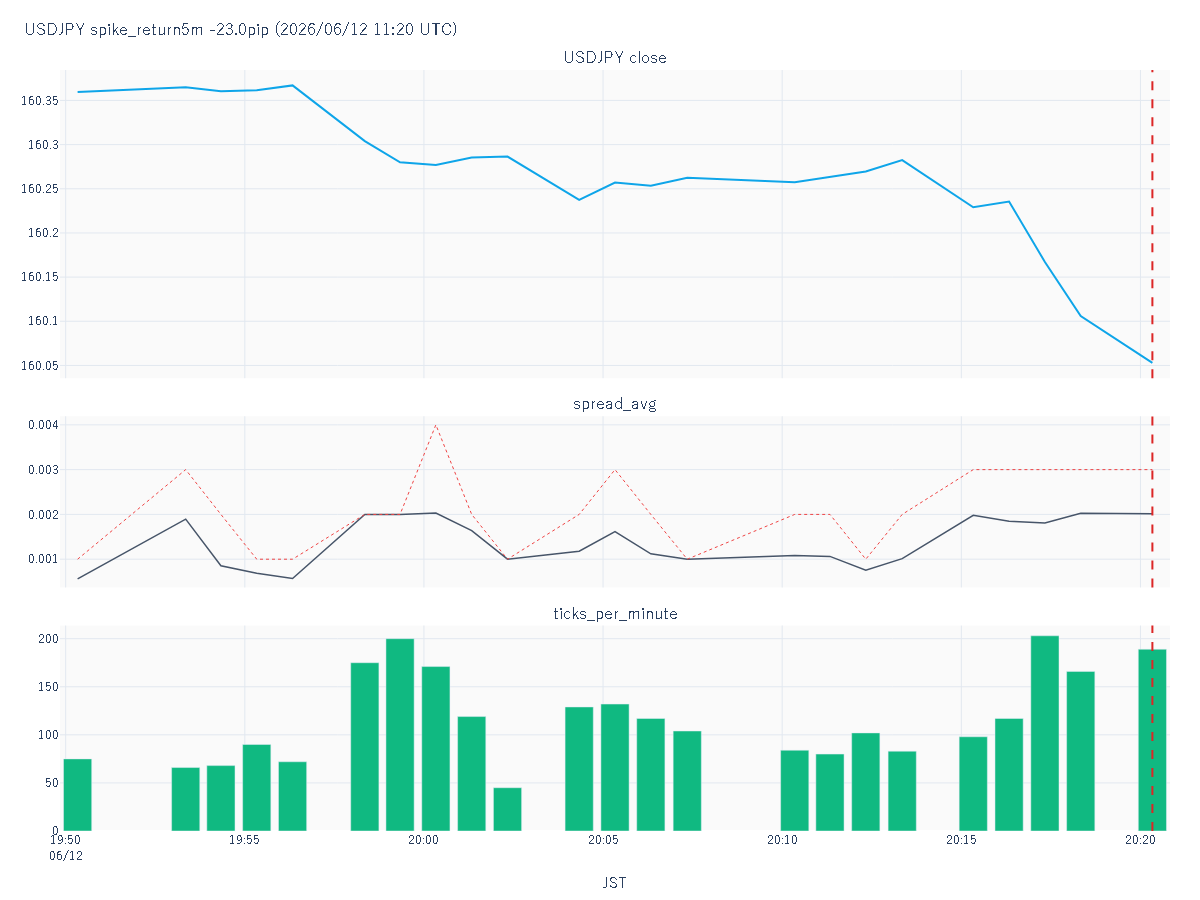Viewport: 1200px width, 900px height.
Task: Click the ticks bar at 20:05
Action: pyautogui.click(x=615, y=767)
